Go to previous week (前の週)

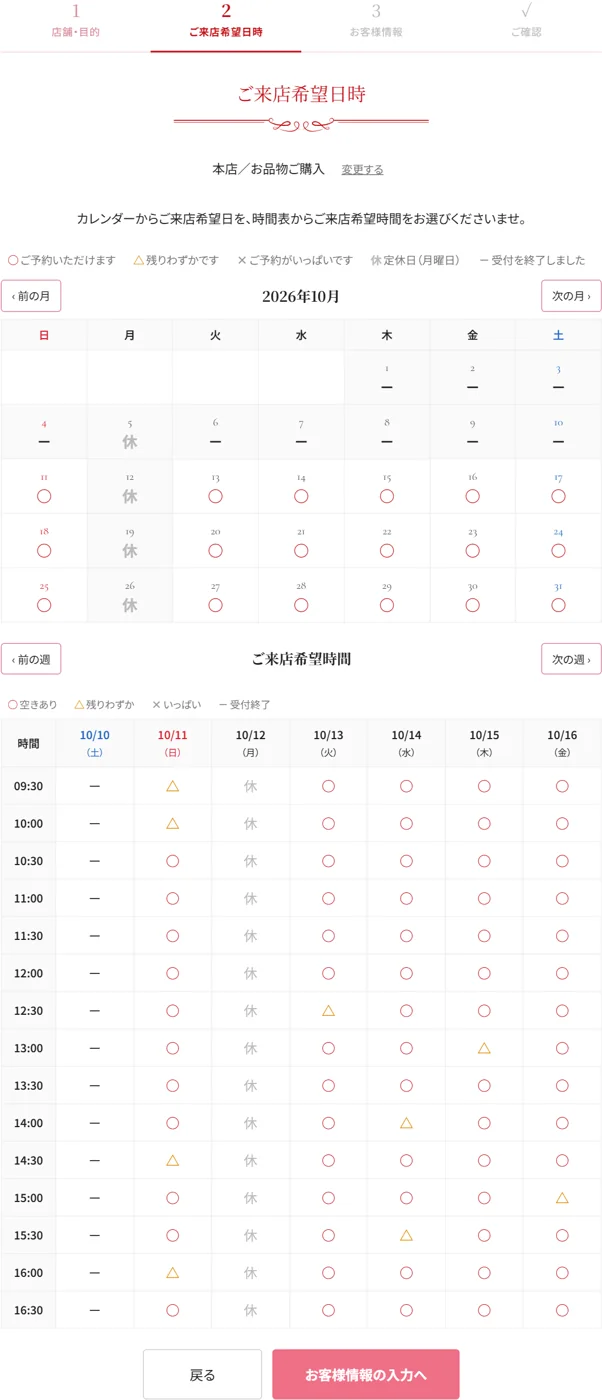(31, 659)
